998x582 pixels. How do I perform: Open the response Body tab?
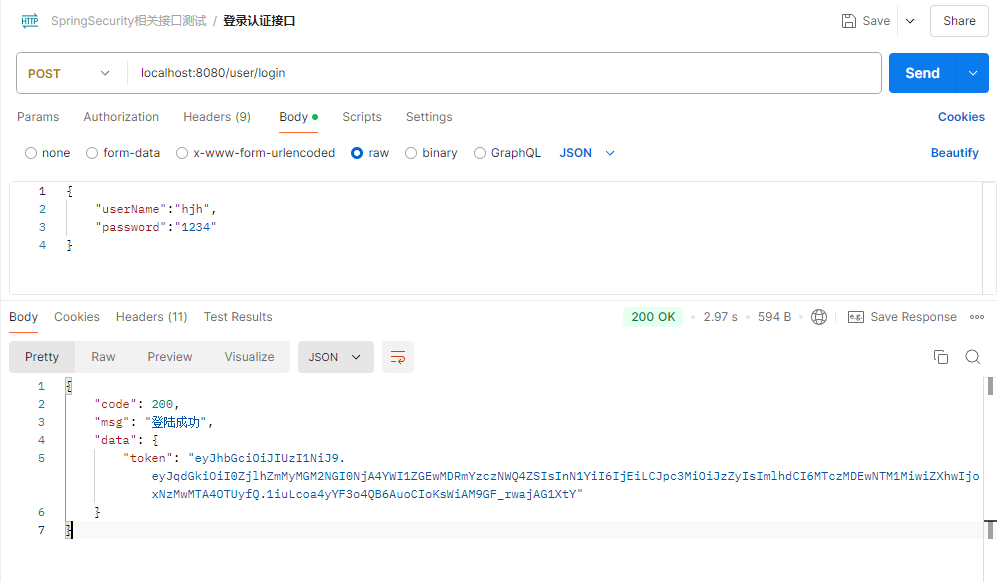click(24, 317)
